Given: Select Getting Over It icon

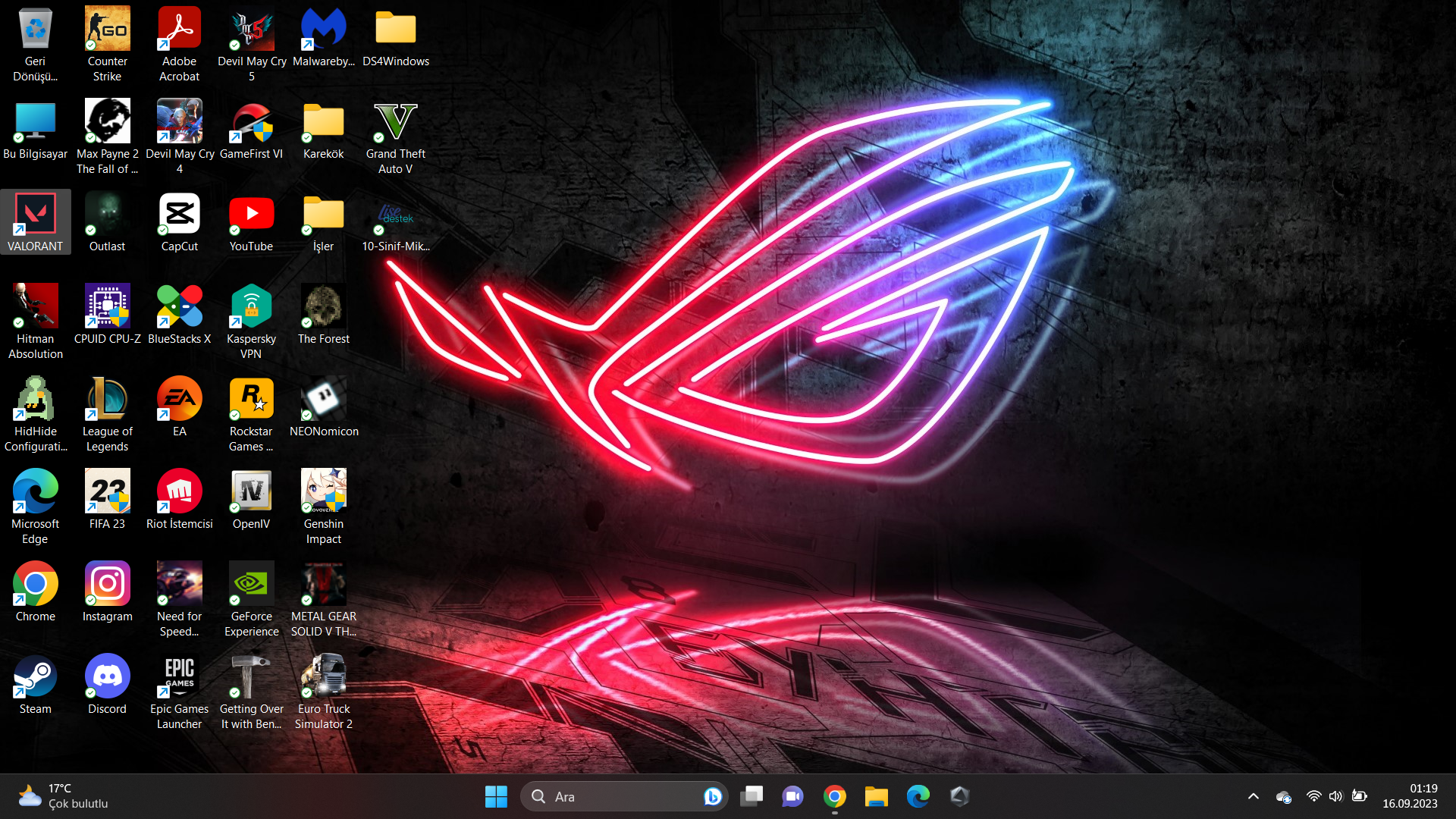Looking at the screenshot, I should pos(251,692).
